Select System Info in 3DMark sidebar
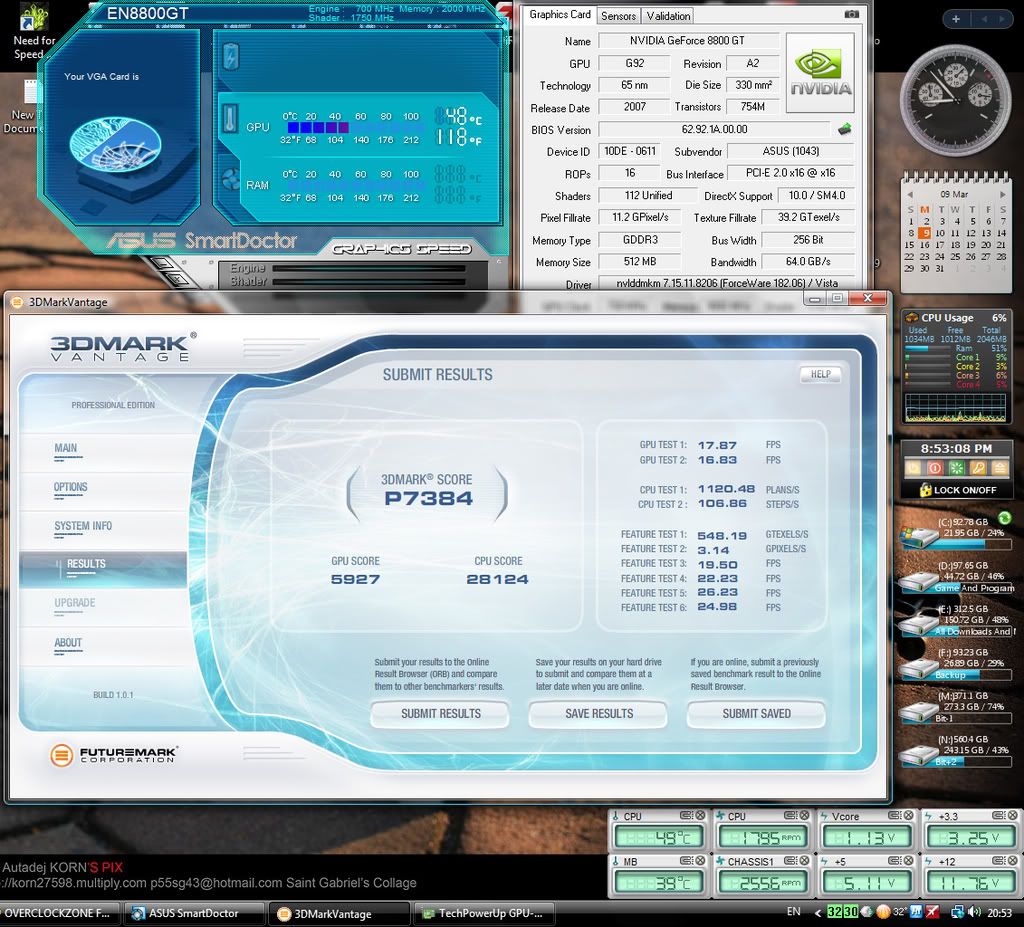Image resolution: width=1024 pixels, height=927 pixels. point(83,526)
